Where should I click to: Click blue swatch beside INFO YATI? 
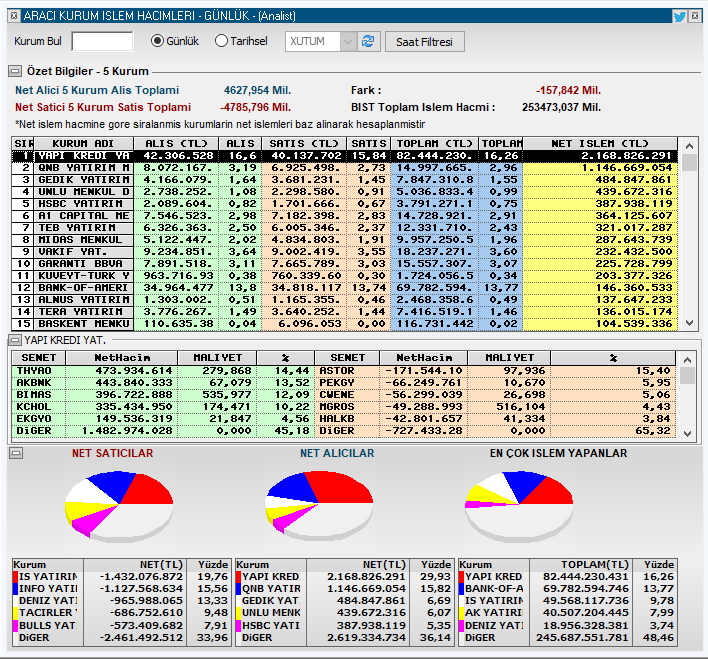coord(16,589)
